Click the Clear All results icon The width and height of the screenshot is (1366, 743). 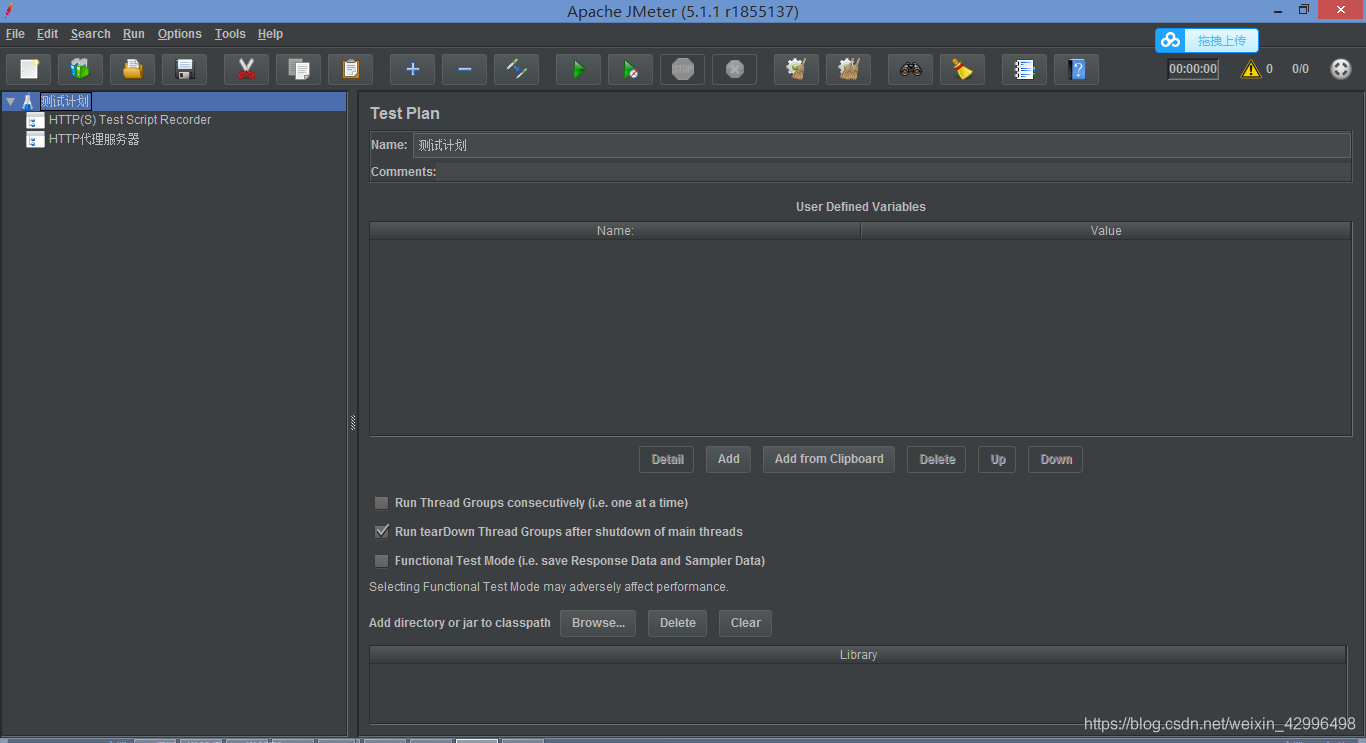tap(849, 69)
